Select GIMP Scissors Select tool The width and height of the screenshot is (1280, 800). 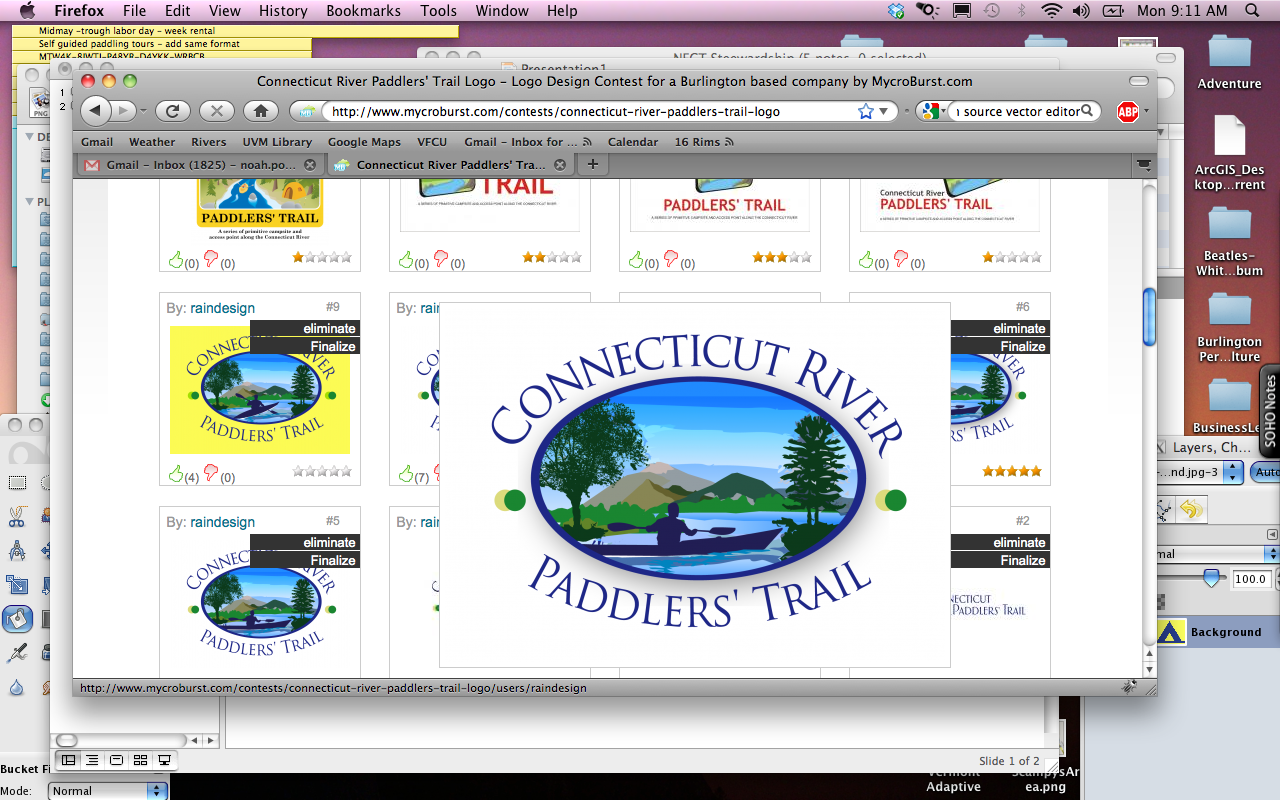click(x=17, y=517)
